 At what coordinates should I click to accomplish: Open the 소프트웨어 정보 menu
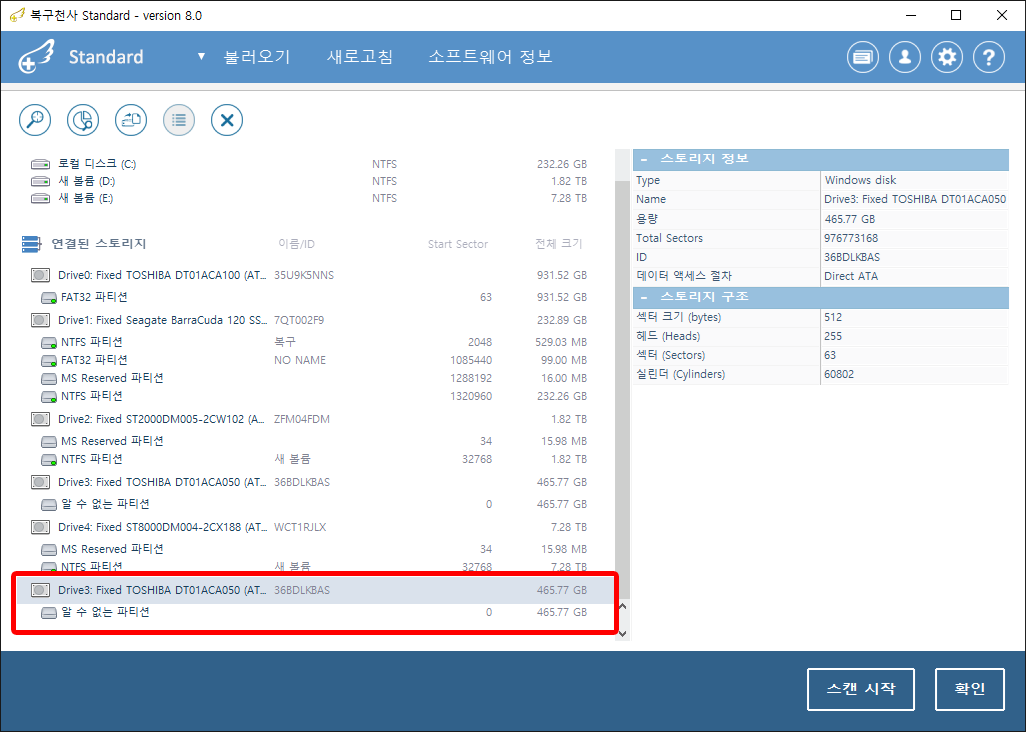(x=490, y=57)
